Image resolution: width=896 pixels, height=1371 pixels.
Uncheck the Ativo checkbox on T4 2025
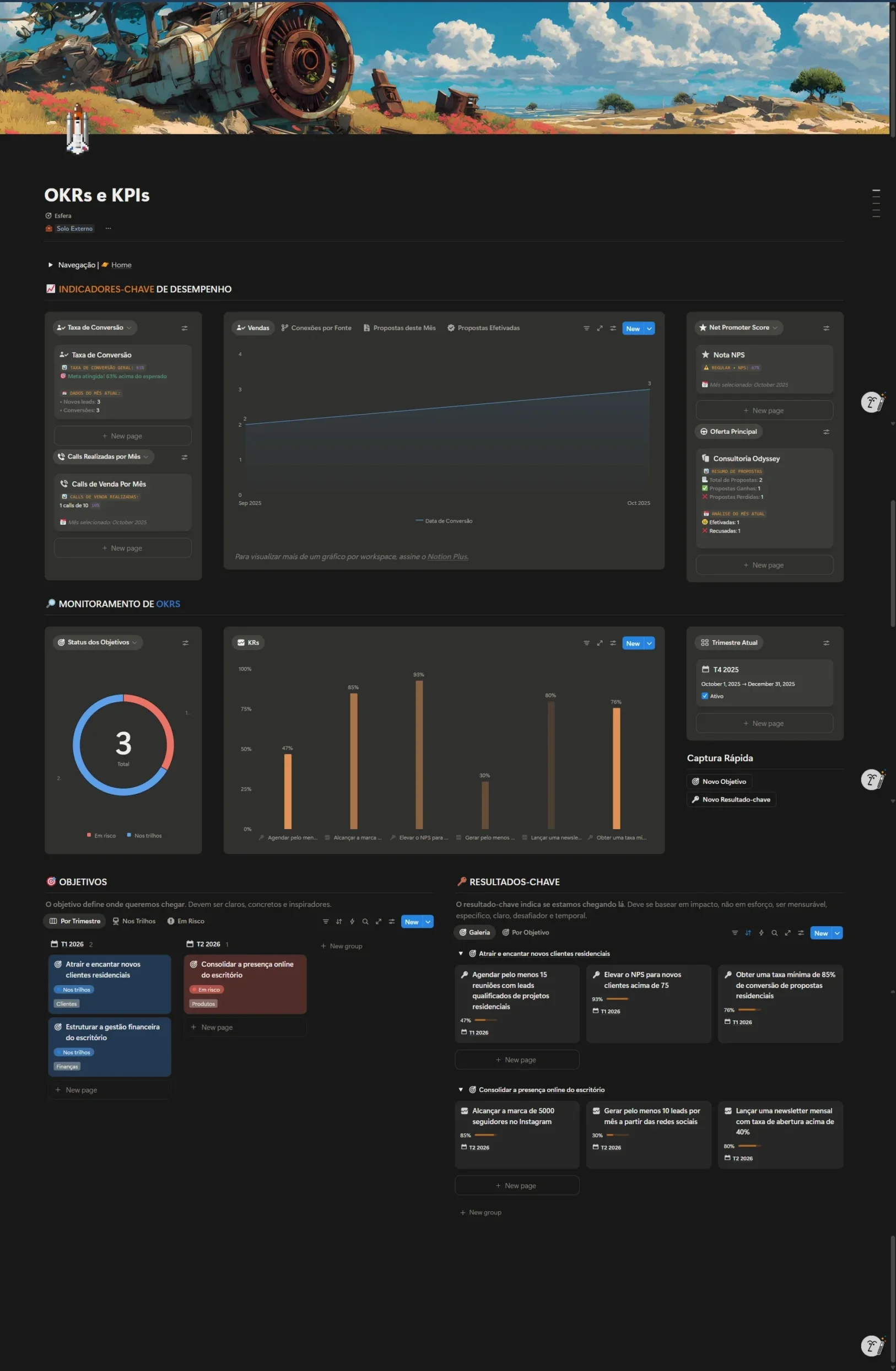704,696
